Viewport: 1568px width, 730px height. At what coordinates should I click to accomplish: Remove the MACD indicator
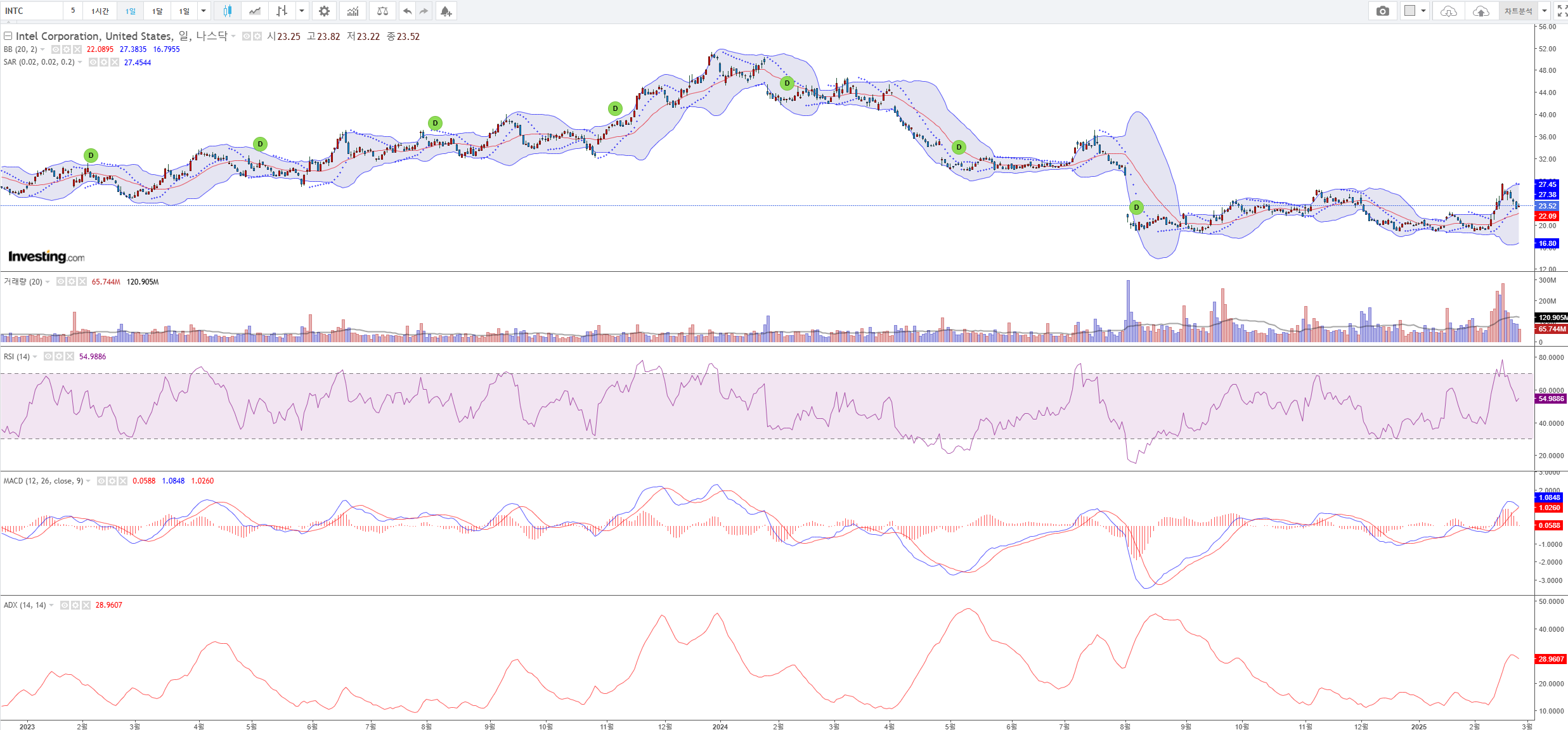pyautogui.click(x=123, y=481)
